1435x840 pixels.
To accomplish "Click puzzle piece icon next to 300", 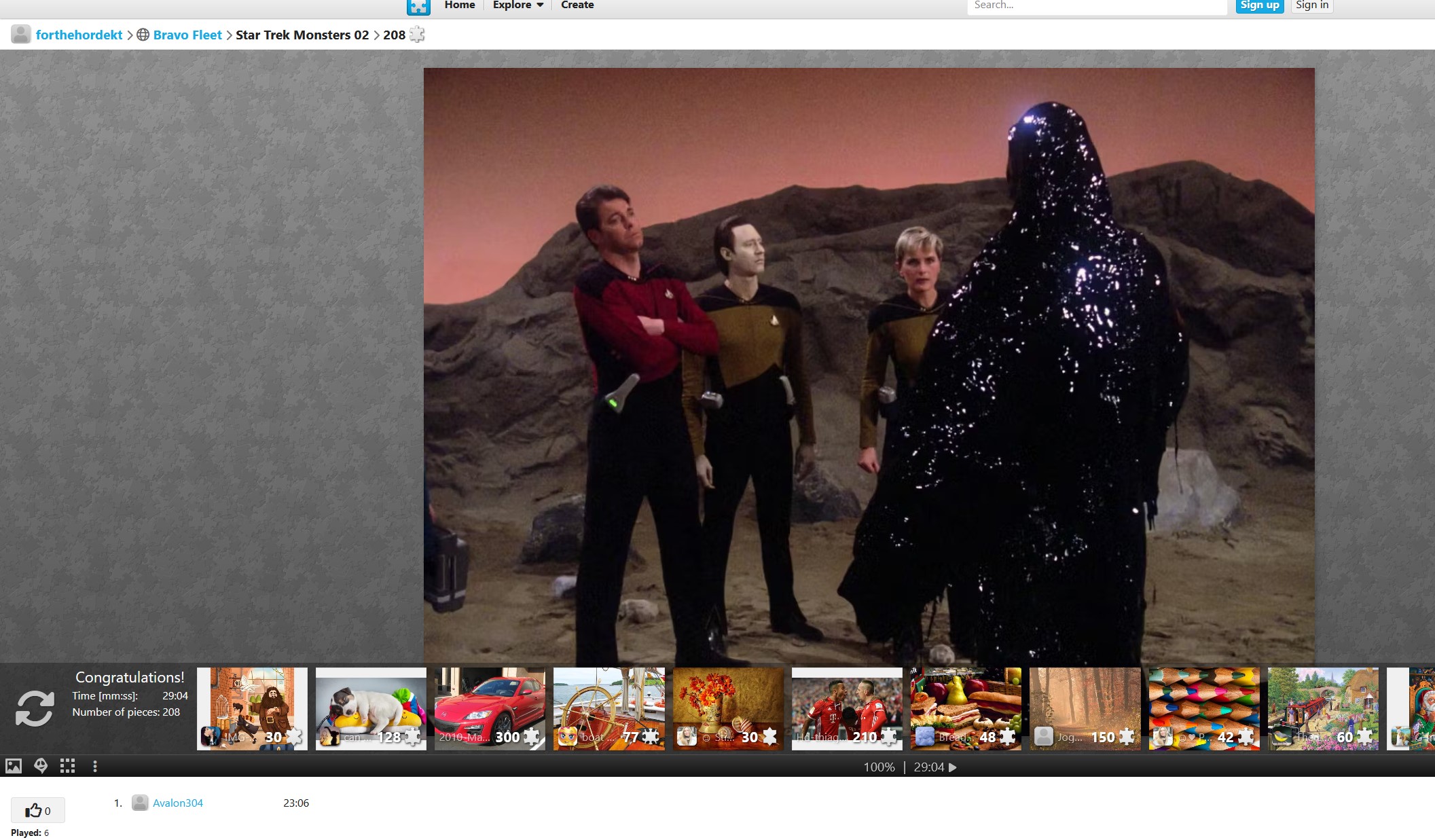I will pos(532,736).
